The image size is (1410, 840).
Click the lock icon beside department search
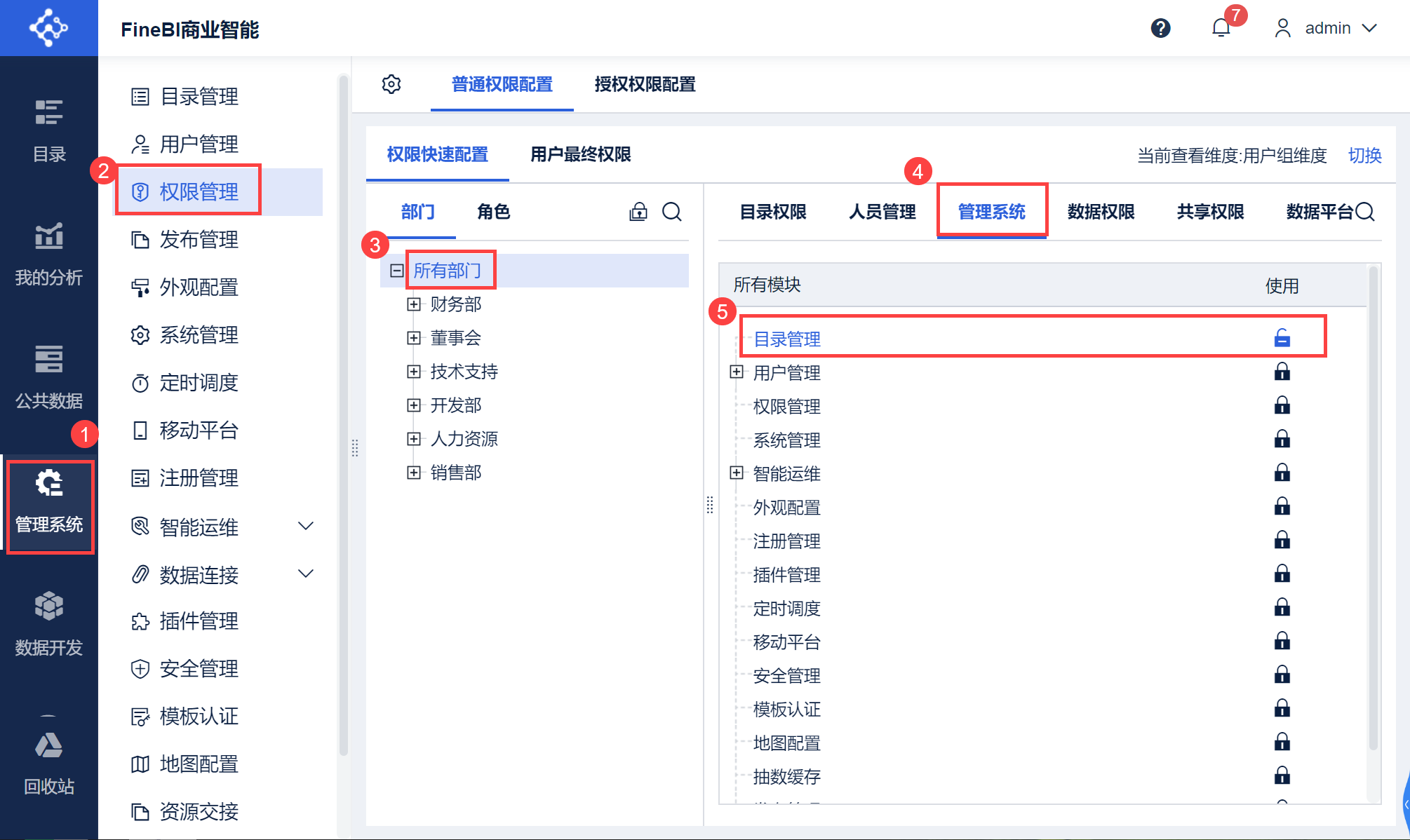638,212
